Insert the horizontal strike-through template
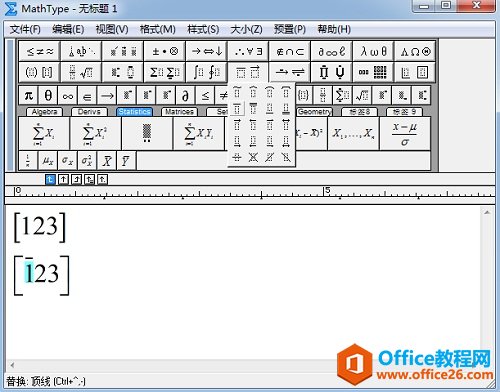 pyautogui.click(x=237, y=157)
